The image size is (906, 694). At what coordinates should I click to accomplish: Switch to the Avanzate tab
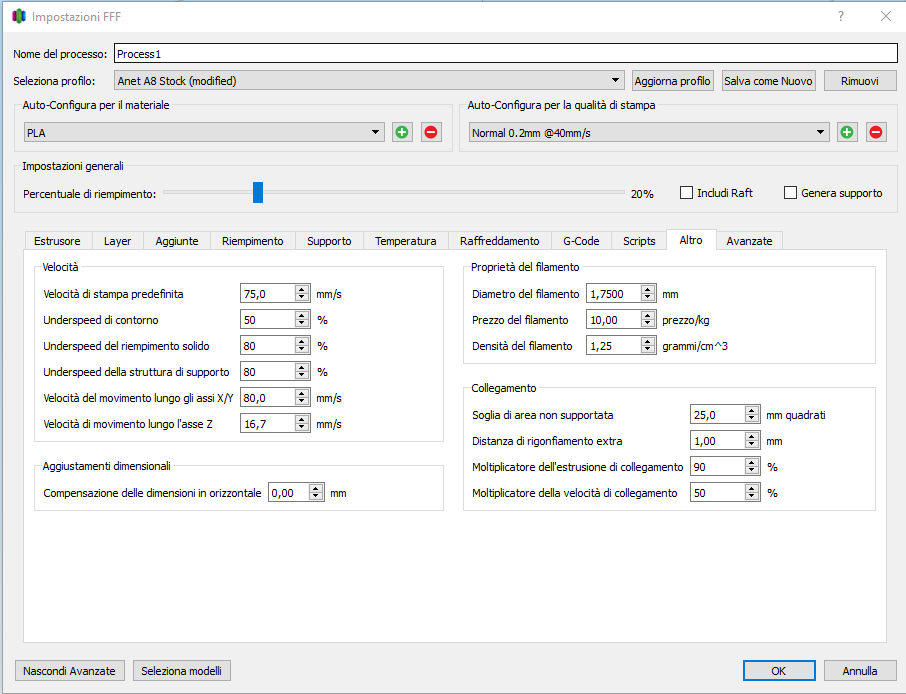tap(749, 241)
